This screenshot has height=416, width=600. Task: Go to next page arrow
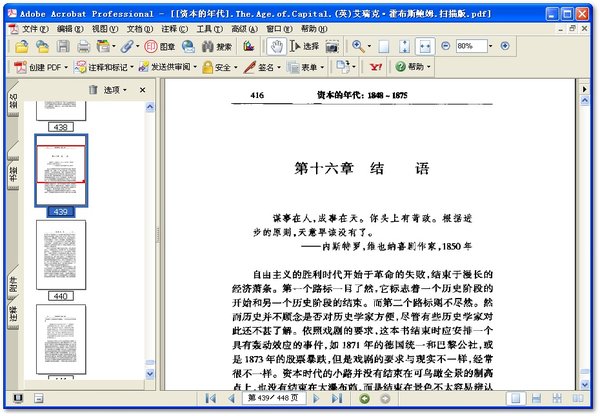coord(316,398)
